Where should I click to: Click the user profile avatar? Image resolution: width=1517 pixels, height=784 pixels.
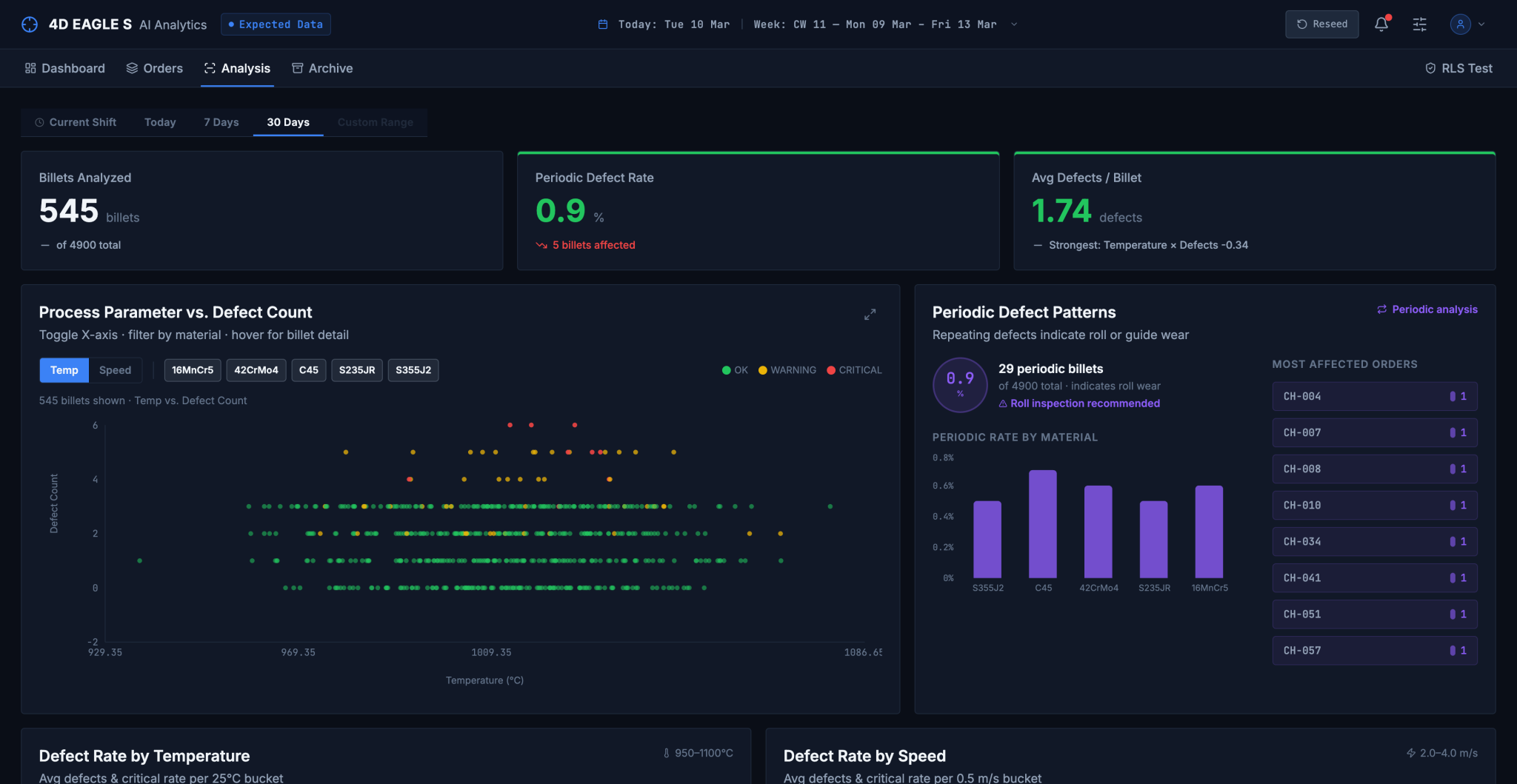(x=1460, y=24)
